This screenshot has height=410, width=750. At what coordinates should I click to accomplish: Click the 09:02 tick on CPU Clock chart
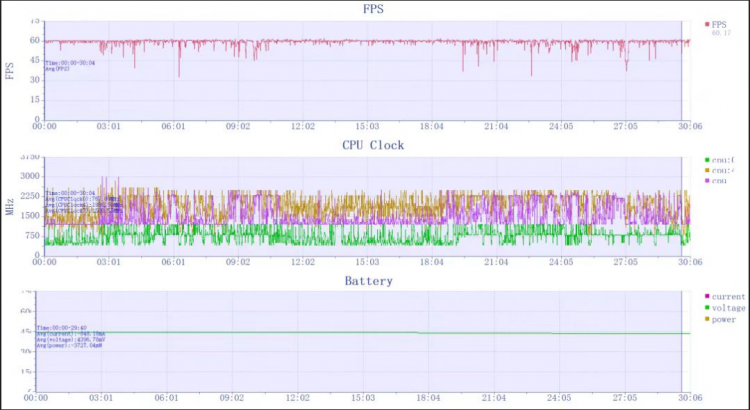tap(238, 262)
